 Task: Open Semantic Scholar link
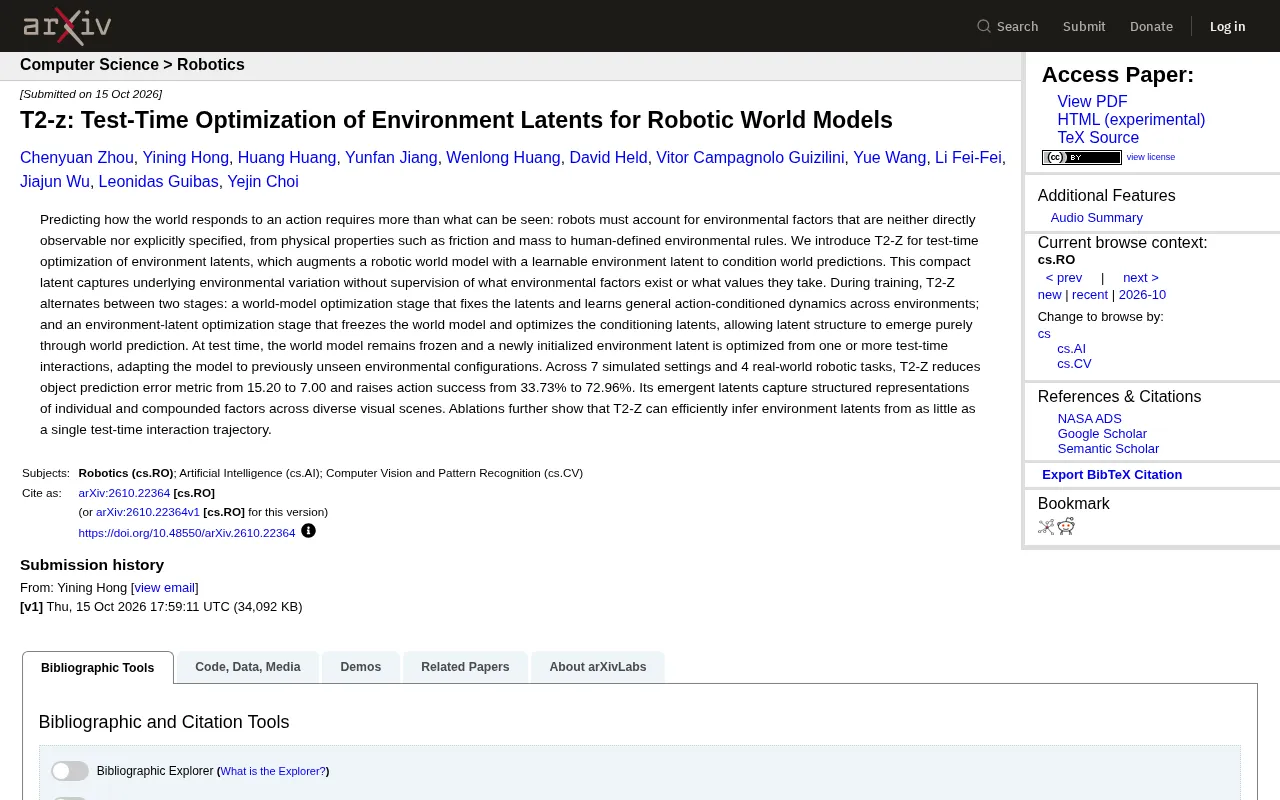[x=1108, y=449]
